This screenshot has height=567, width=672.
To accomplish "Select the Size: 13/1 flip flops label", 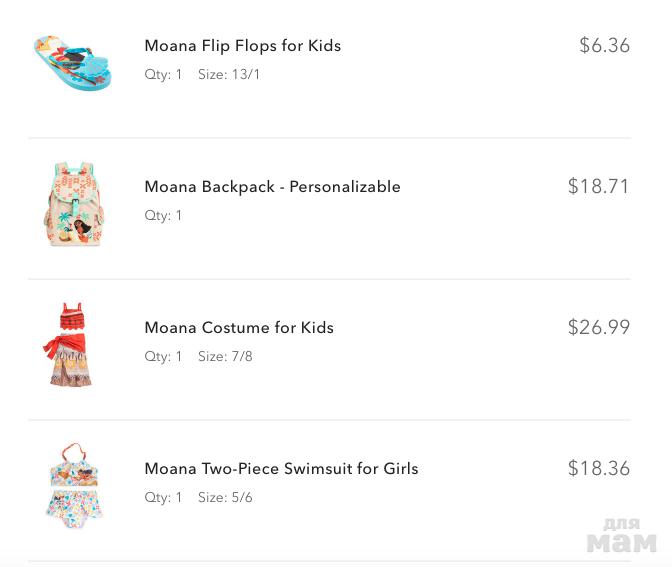I will (229, 75).
